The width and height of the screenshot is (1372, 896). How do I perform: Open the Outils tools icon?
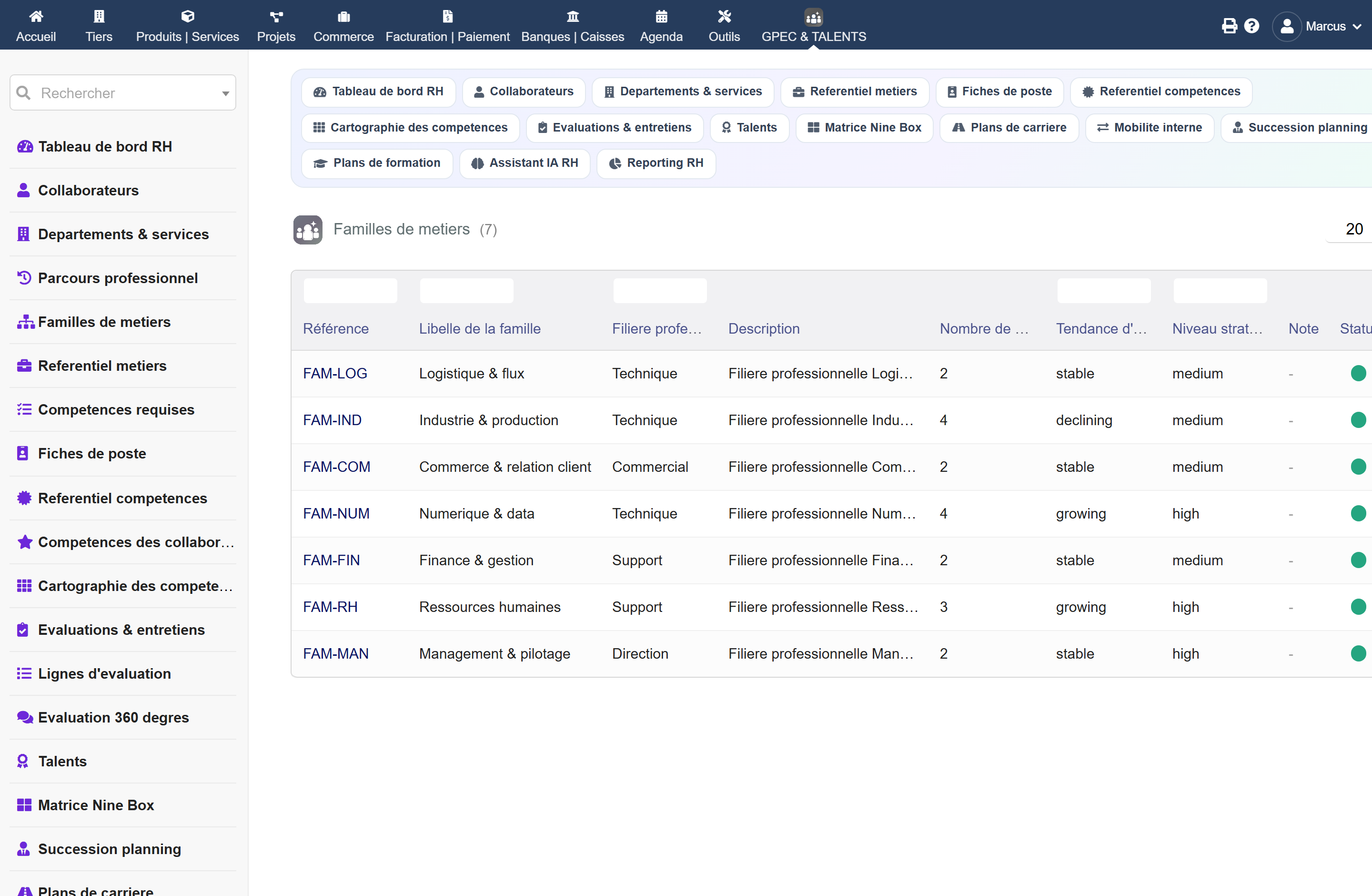(724, 16)
